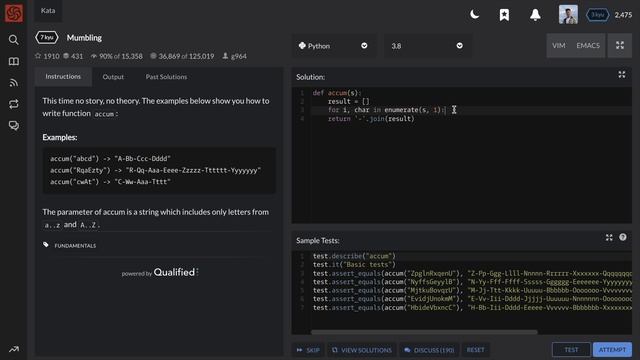This screenshot has width=640, height=360.
Task: Click the 7 kyu badge beside Mumbling
Action: click(47, 38)
